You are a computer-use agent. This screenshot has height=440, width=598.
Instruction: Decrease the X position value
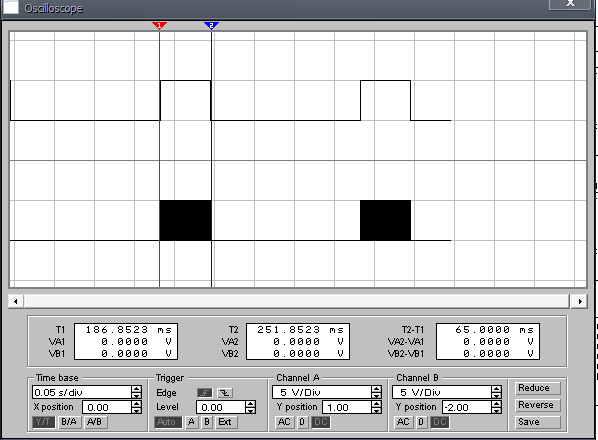click(136, 411)
